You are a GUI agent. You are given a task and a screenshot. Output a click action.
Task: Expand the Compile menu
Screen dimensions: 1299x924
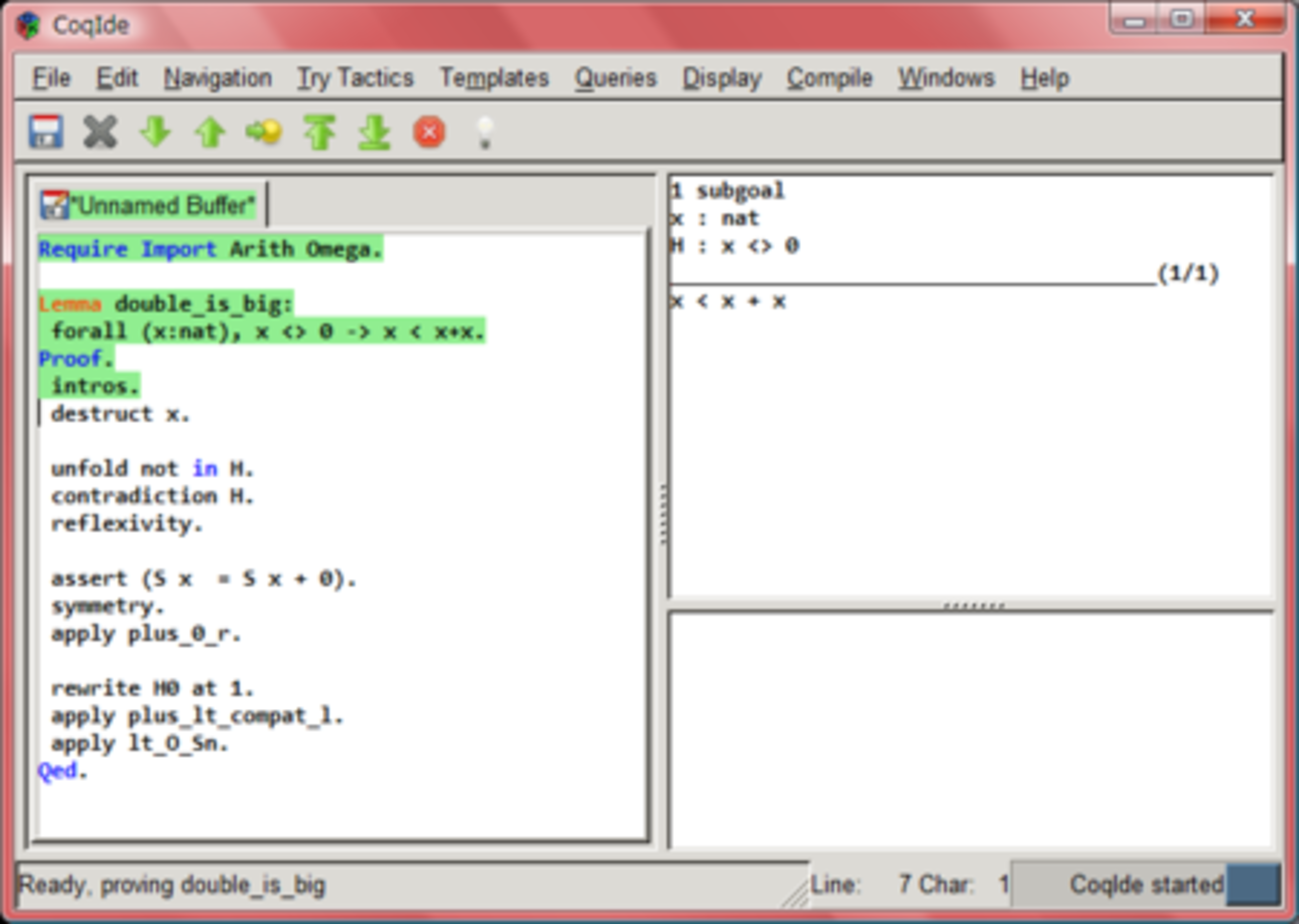pyautogui.click(x=829, y=78)
